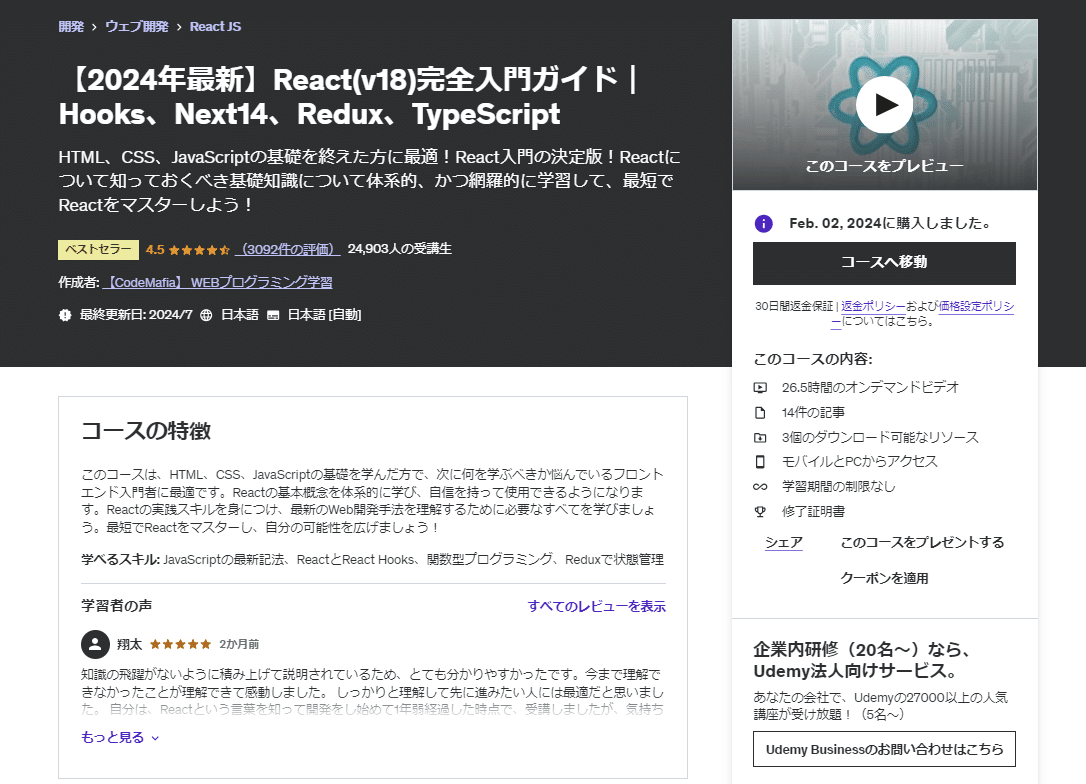
Task: Click モバイルとPCからアクセス text
Action: click(x=860, y=462)
